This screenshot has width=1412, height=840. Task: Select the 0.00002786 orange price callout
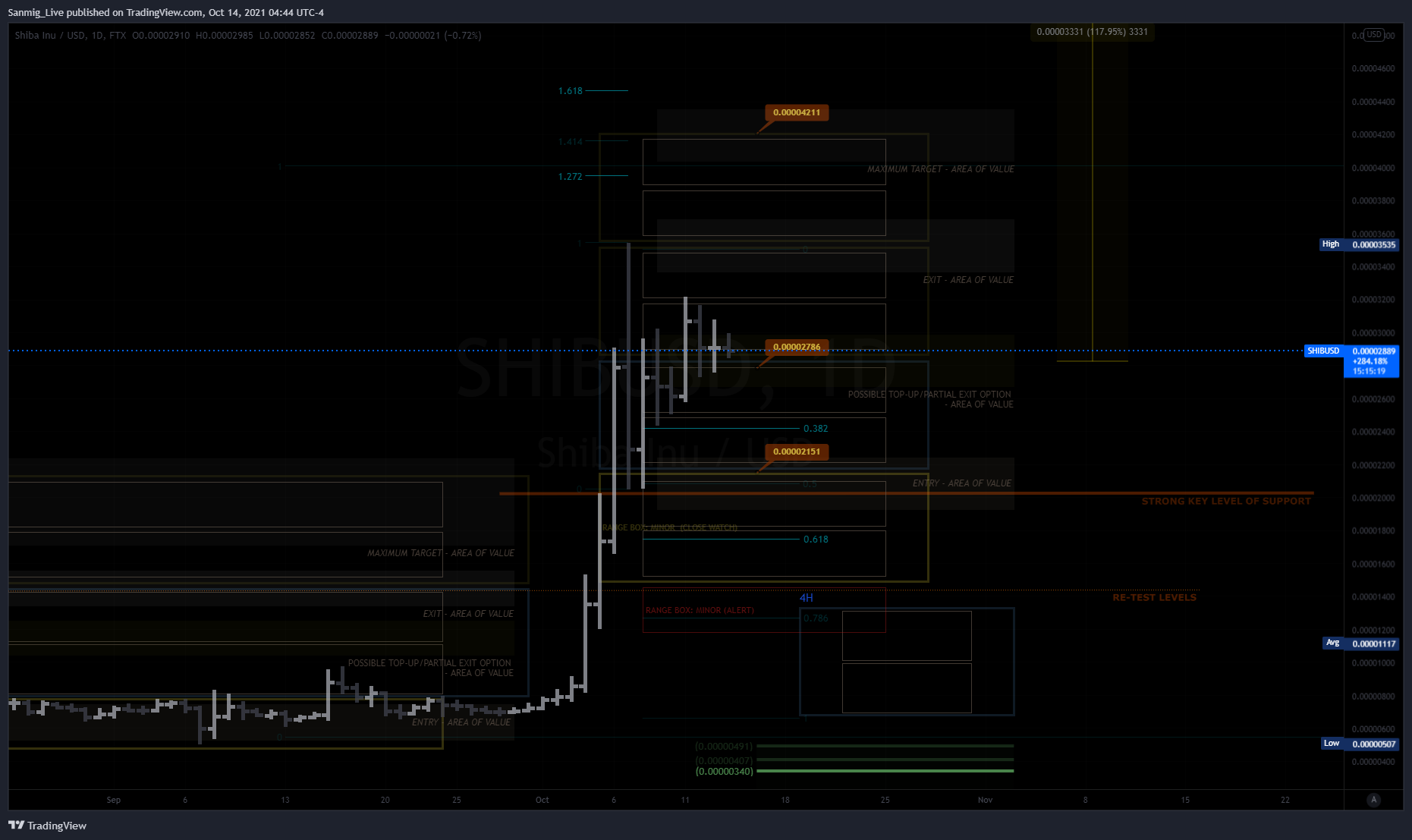(797, 347)
